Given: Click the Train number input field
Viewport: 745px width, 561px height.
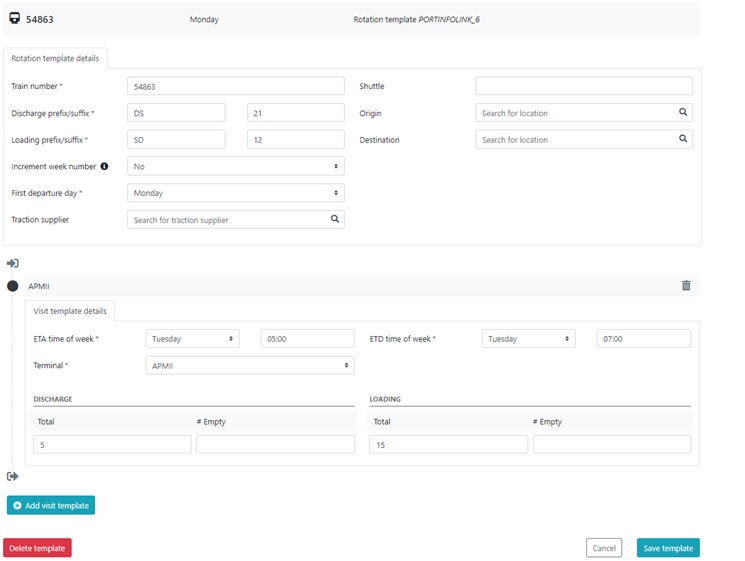Looking at the screenshot, I should [236, 86].
